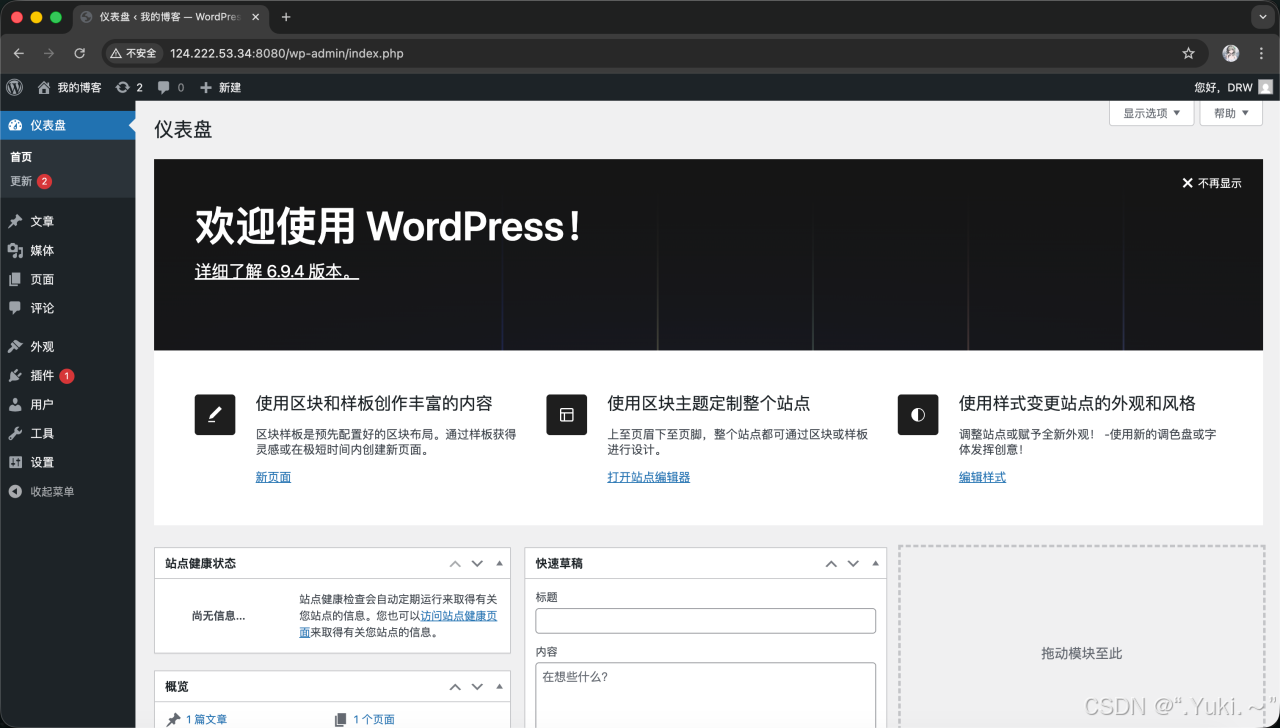Follow the 新页面 link
The width and height of the screenshot is (1280, 728).
pos(273,477)
